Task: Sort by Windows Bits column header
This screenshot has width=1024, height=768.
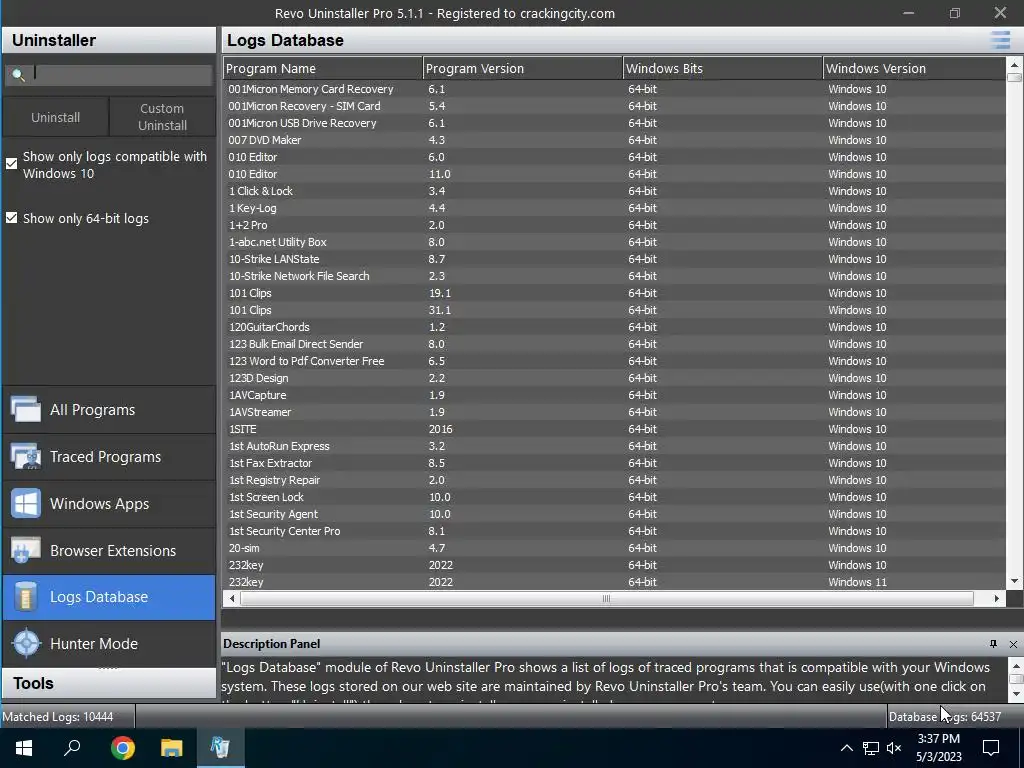Action: click(x=722, y=69)
